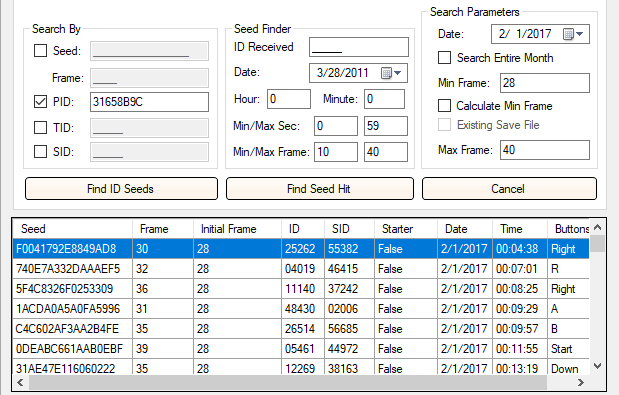This screenshot has width=619, height=395.
Task: Click the Find ID Seeds button
Action: (121, 189)
